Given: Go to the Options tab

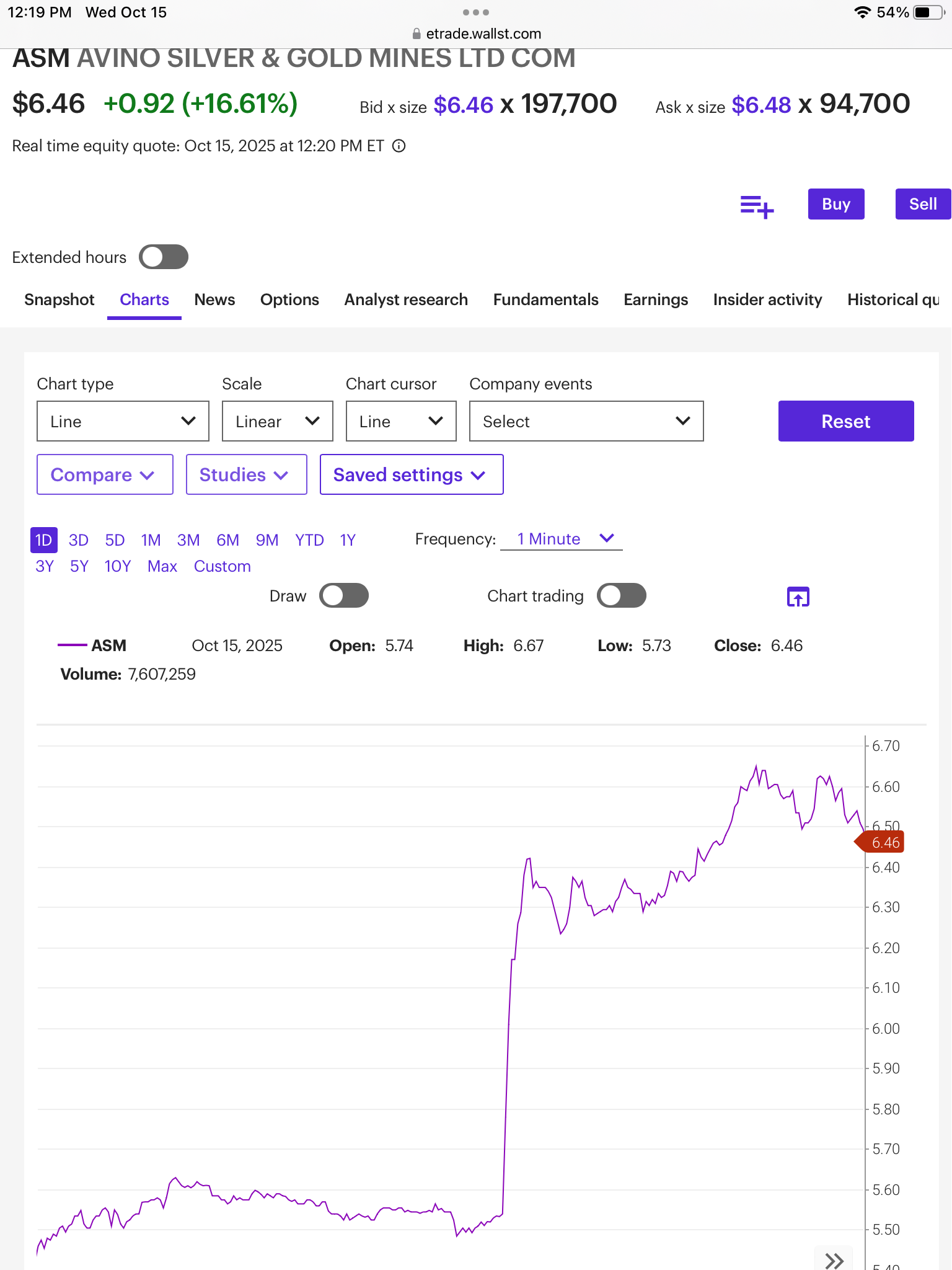Looking at the screenshot, I should click(x=289, y=300).
